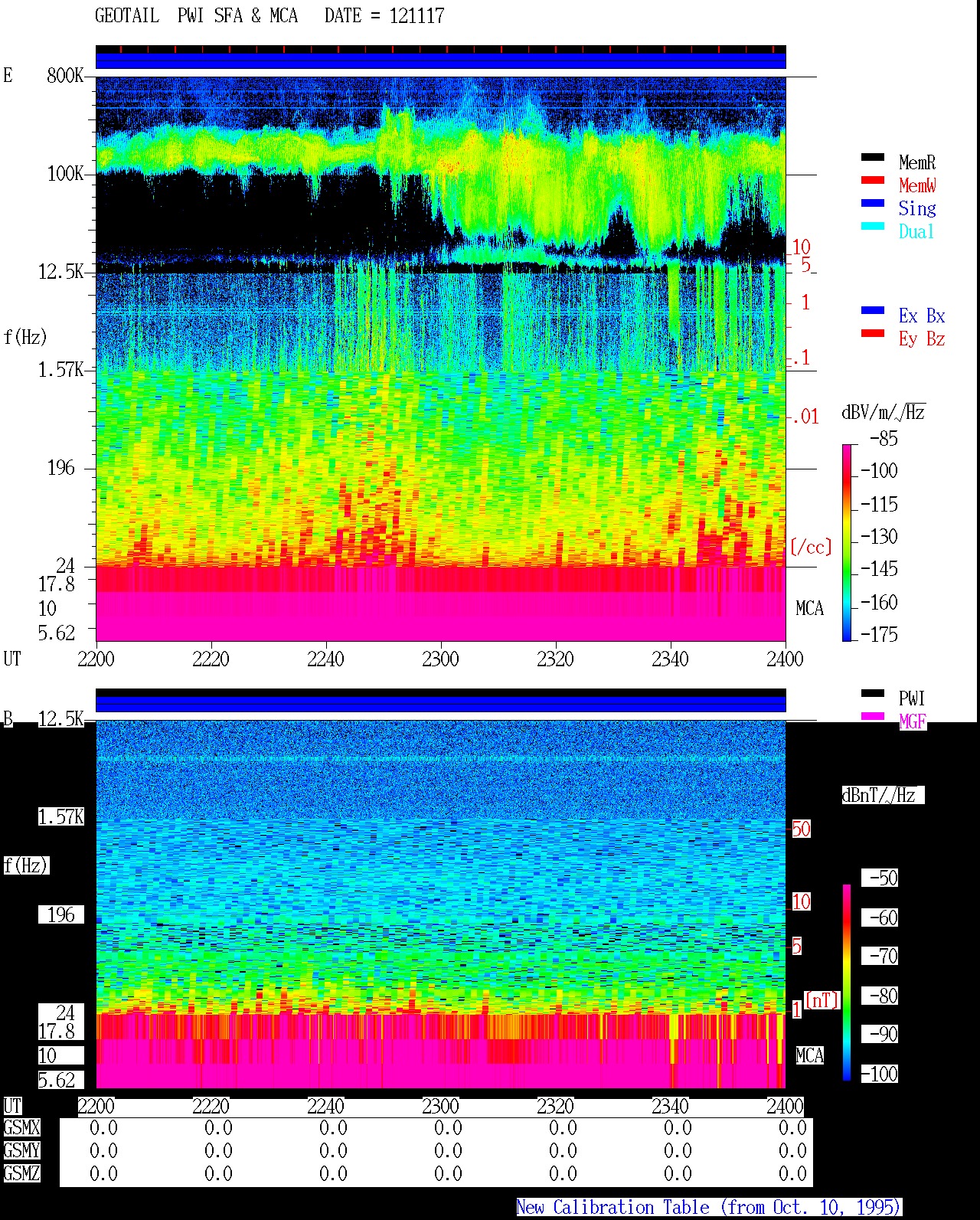Click the blue Sing legend swatch
980x1220 pixels.
[873, 204]
